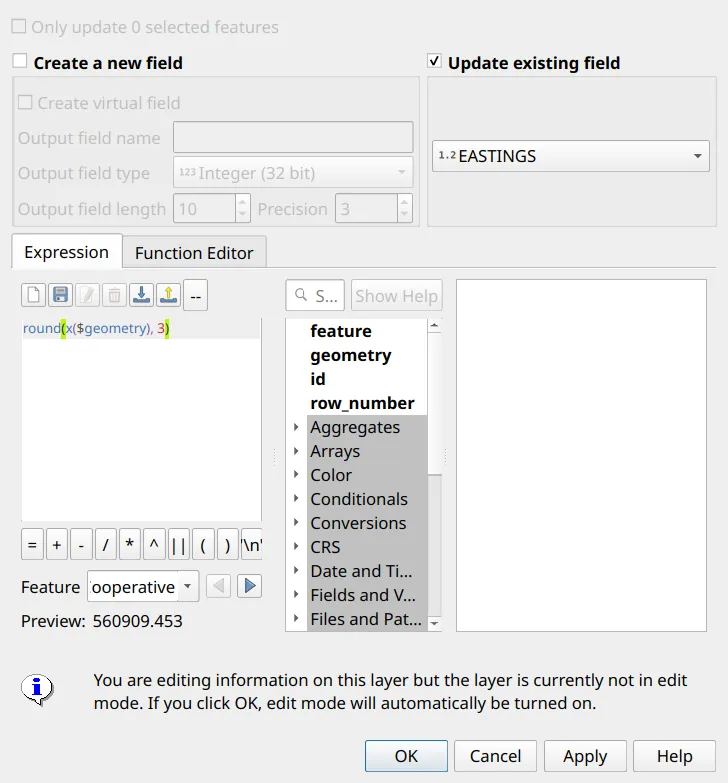
Task: Insert an opening parenthesis
Action: pos(203,544)
